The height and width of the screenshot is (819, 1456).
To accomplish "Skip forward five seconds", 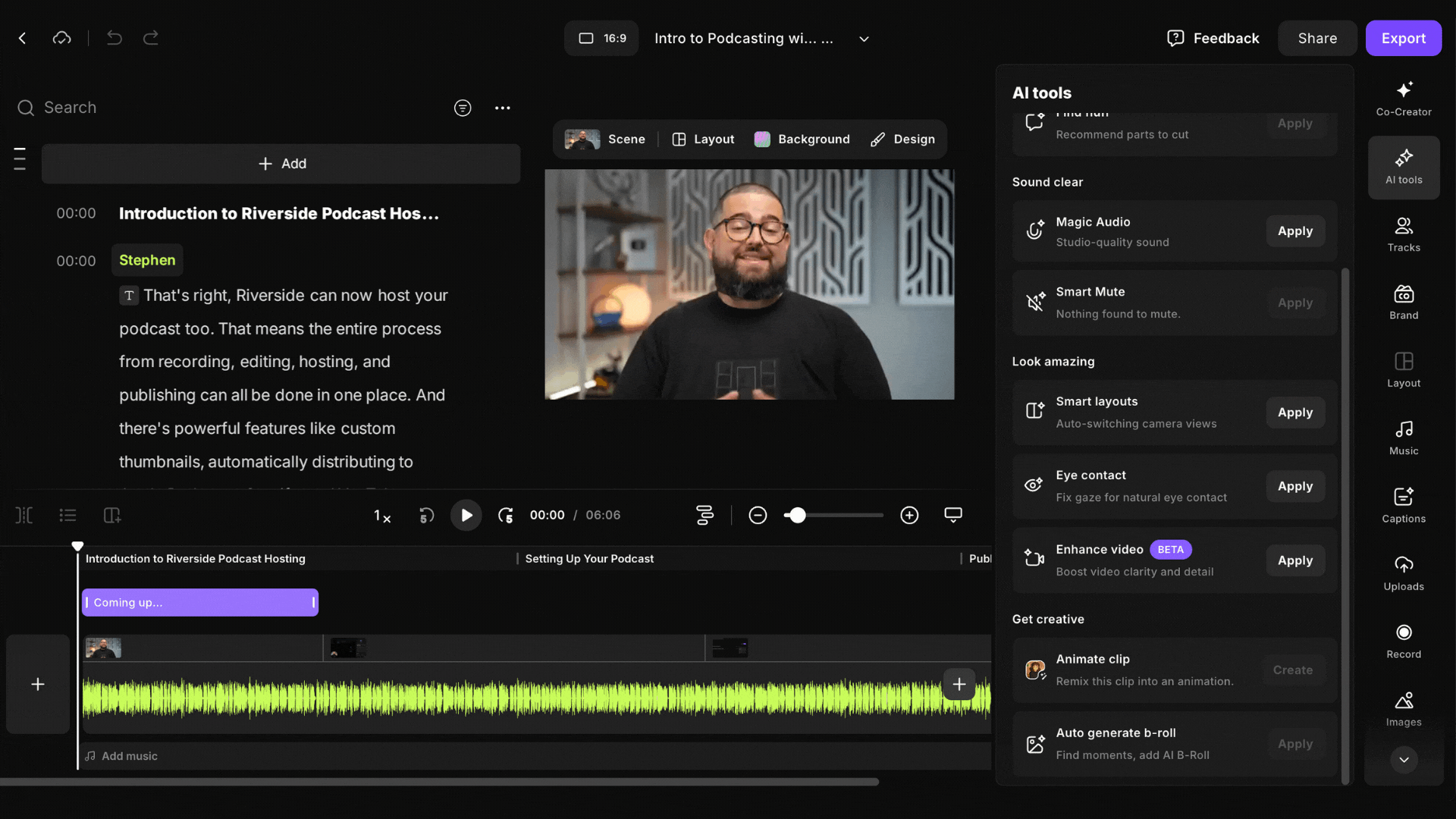I will pyautogui.click(x=506, y=516).
